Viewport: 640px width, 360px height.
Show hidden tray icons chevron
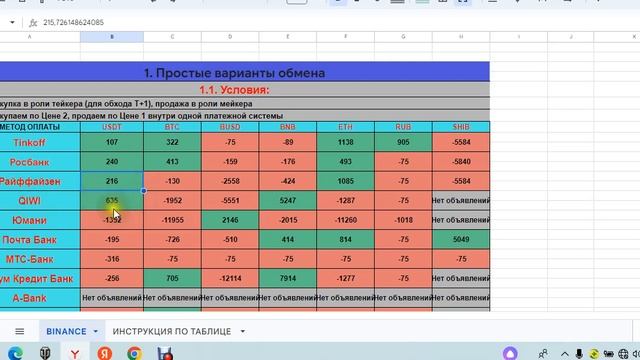pyautogui.click(x=564, y=354)
